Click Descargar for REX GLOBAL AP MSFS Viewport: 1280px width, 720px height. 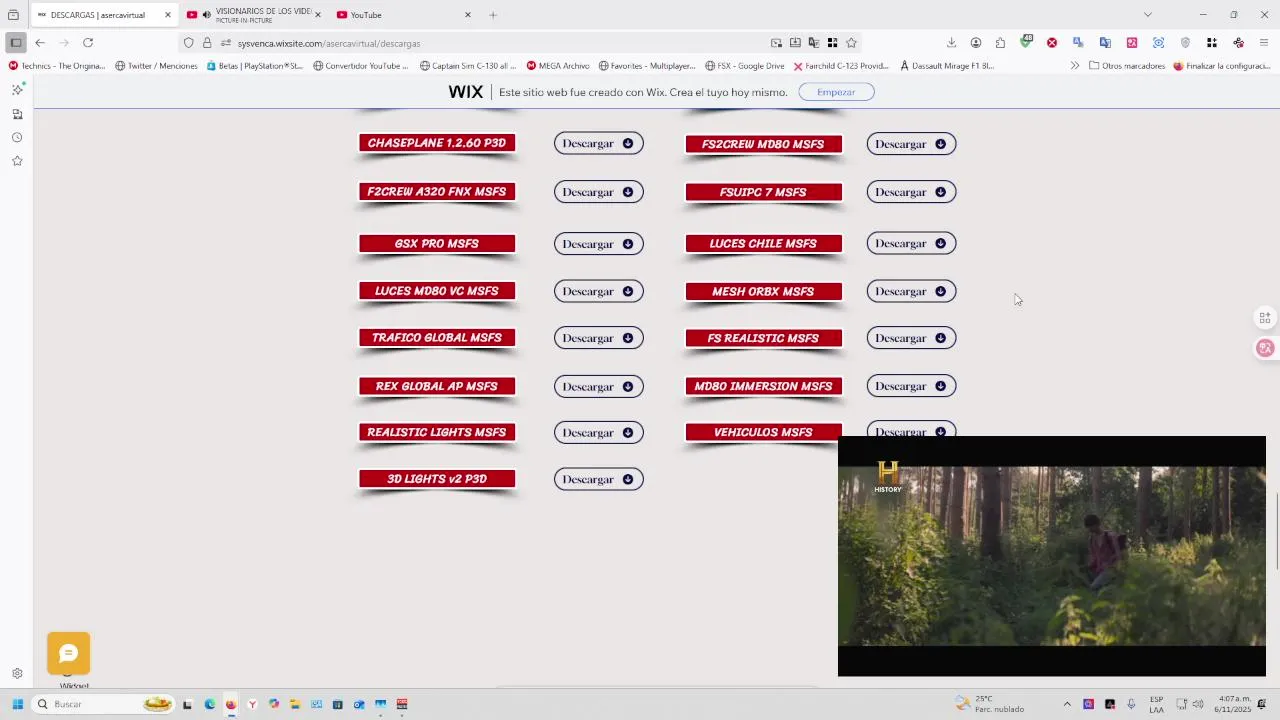(598, 386)
